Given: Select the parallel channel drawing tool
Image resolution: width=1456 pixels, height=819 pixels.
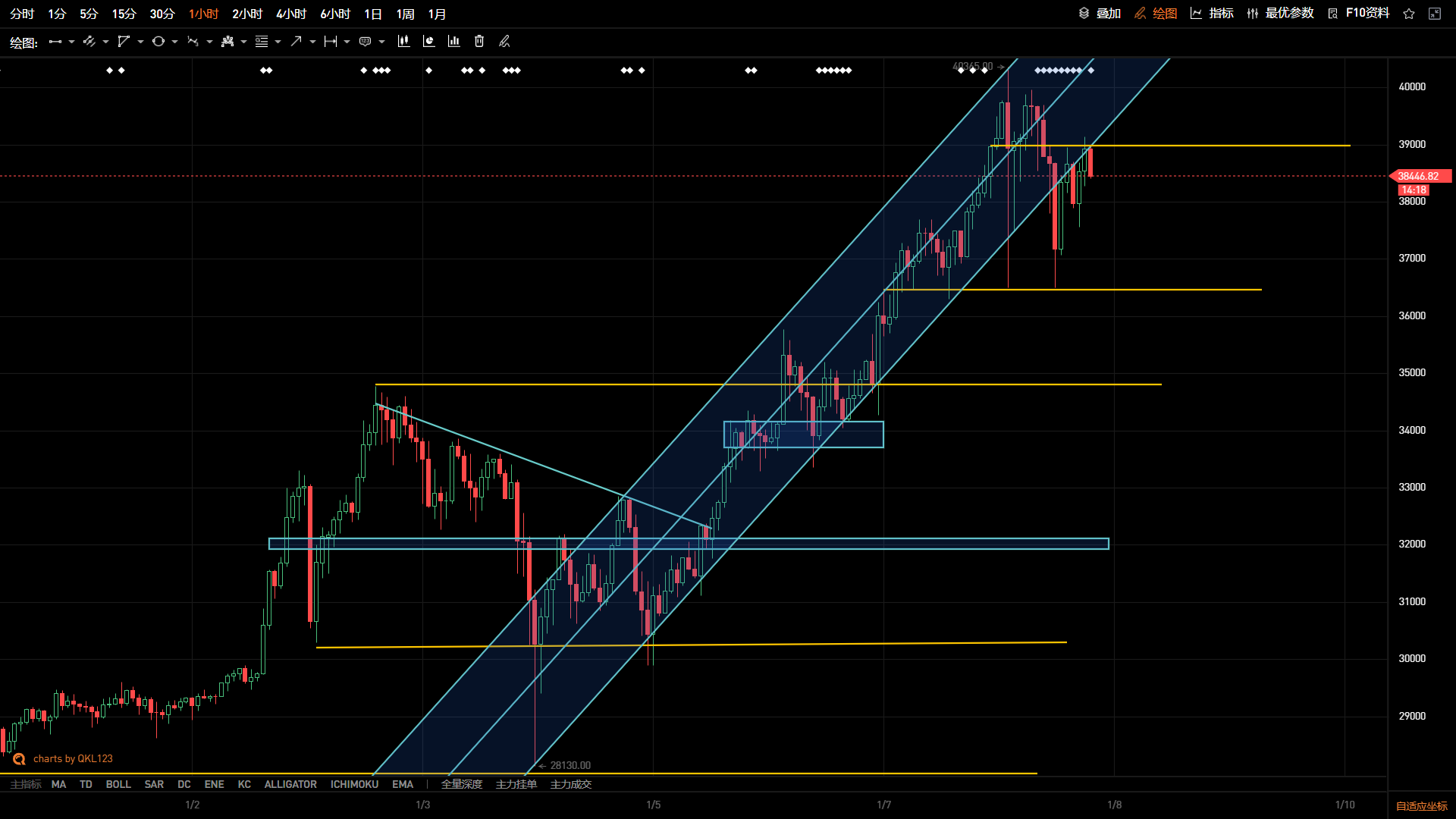Looking at the screenshot, I should 89,42.
